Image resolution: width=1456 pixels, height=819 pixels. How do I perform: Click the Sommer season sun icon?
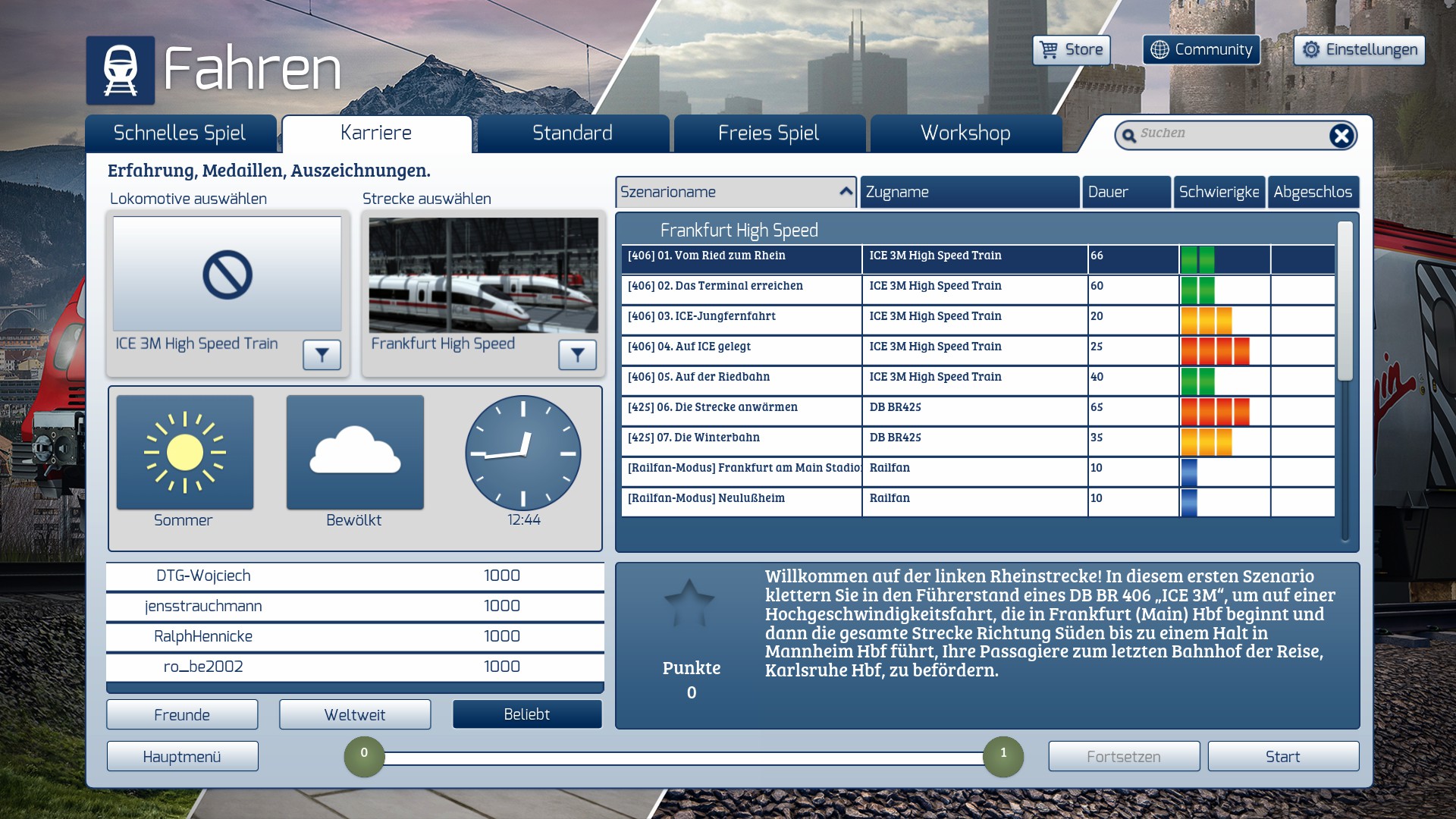pos(185,453)
